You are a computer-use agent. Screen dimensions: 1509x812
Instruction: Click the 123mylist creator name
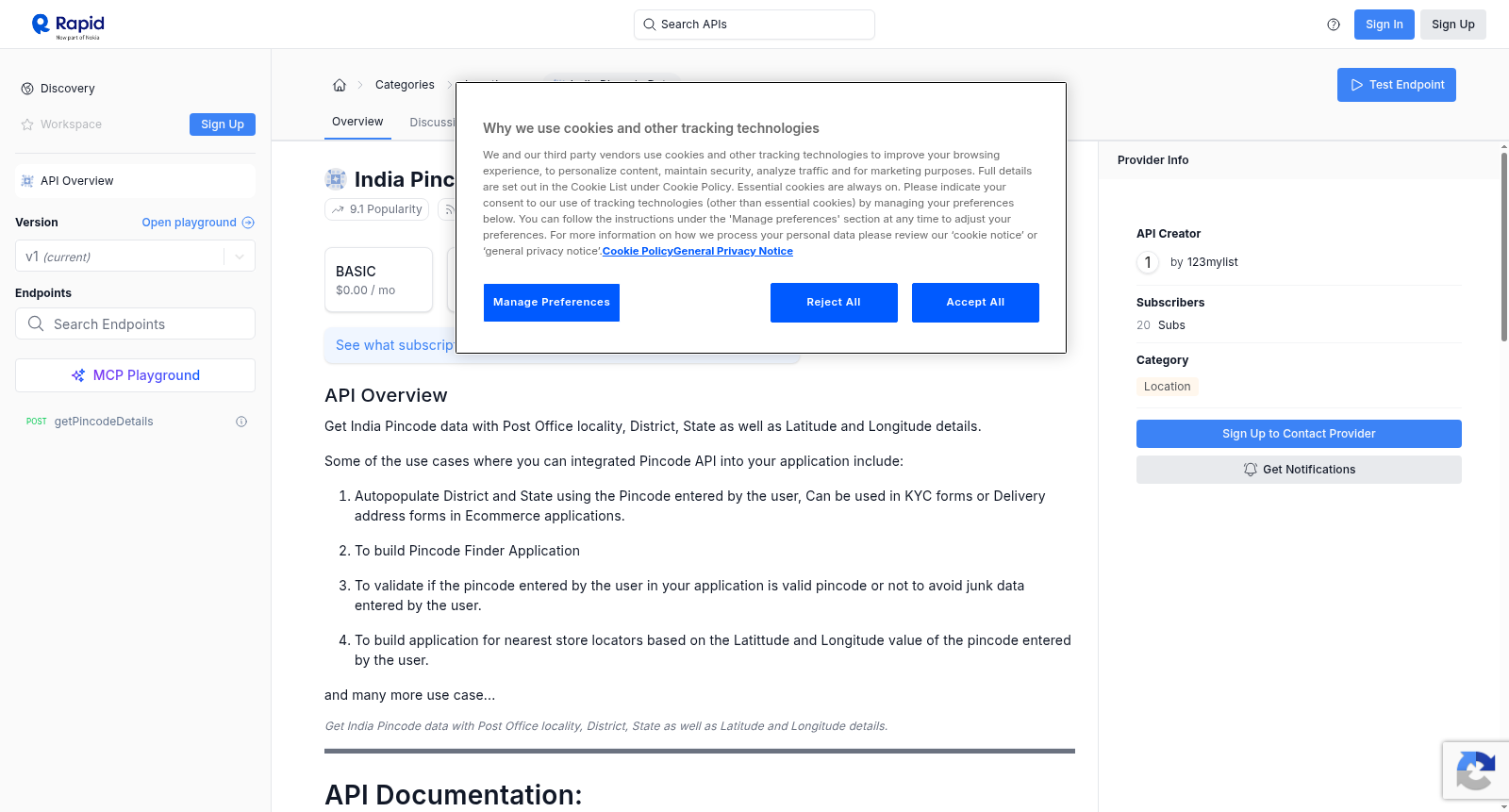[x=1212, y=262]
